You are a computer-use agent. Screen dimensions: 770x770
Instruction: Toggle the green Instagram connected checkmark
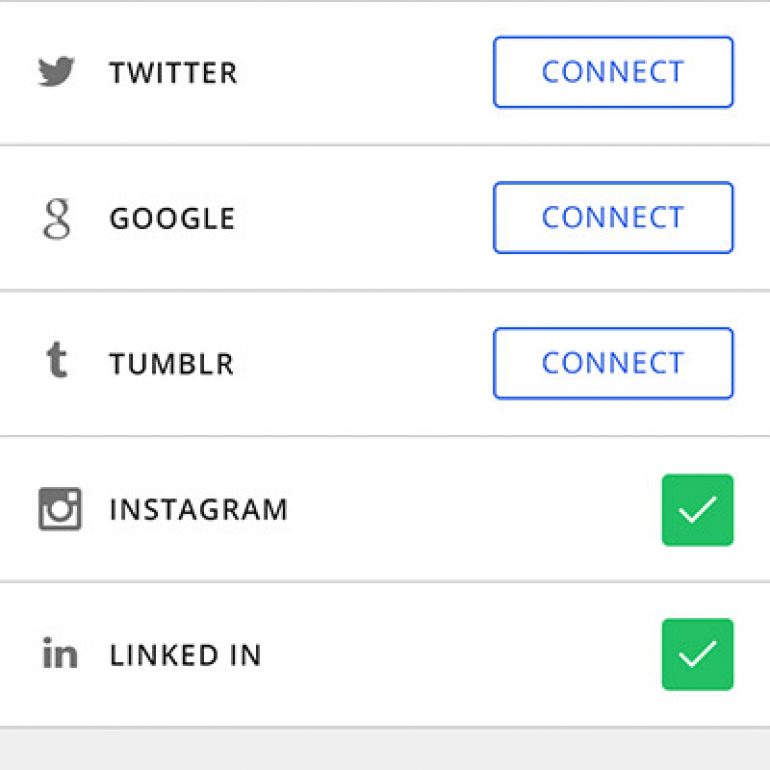coord(697,510)
